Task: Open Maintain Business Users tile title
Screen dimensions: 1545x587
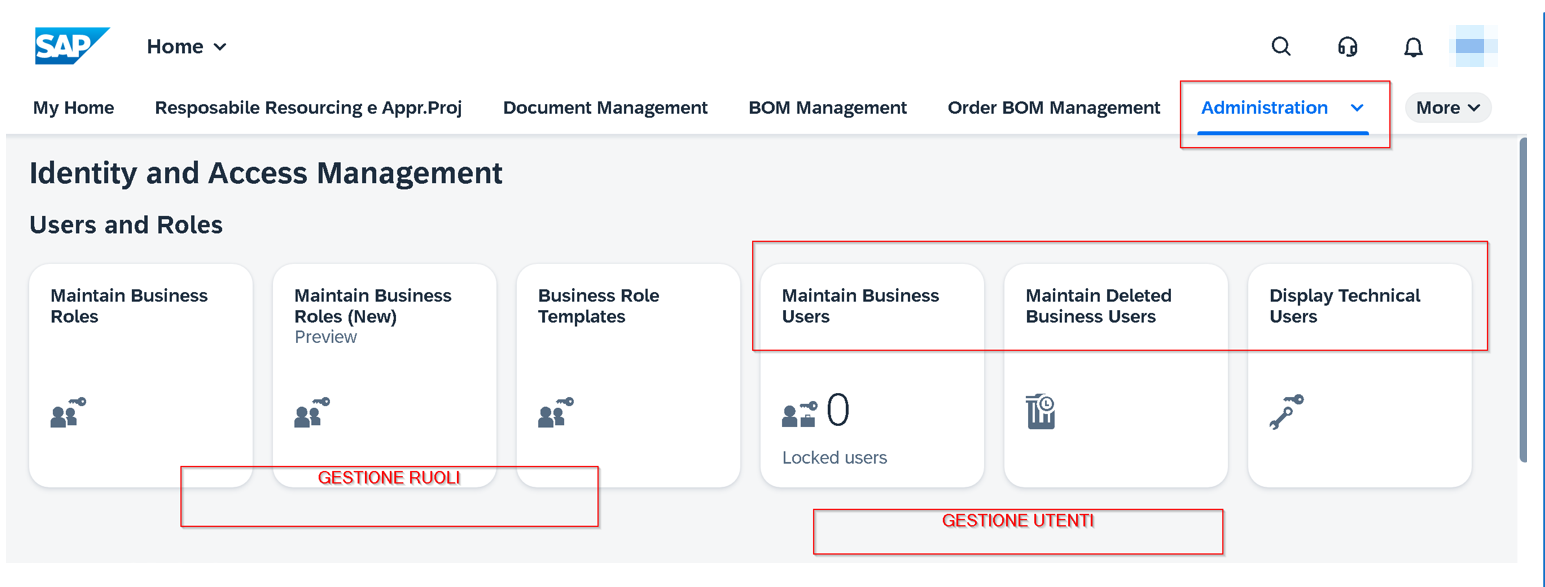Action: (860, 306)
